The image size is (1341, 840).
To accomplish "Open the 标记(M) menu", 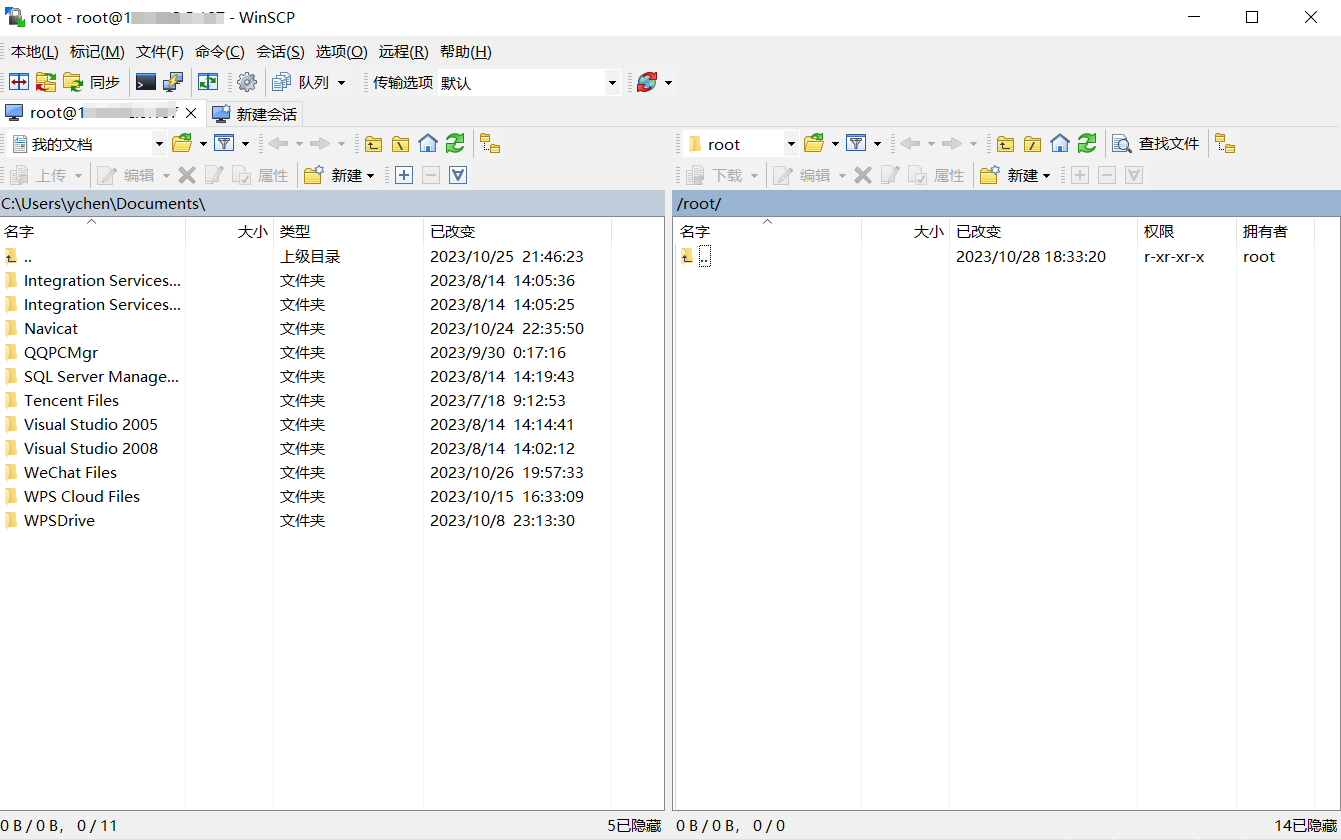I will (x=97, y=52).
